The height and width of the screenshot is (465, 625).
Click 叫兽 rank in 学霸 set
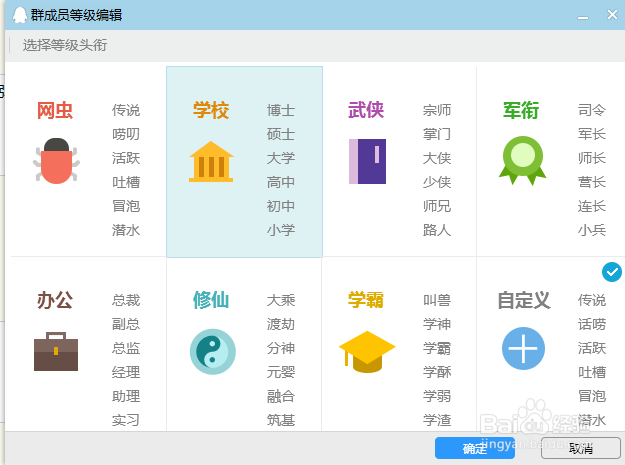coord(437,300)
